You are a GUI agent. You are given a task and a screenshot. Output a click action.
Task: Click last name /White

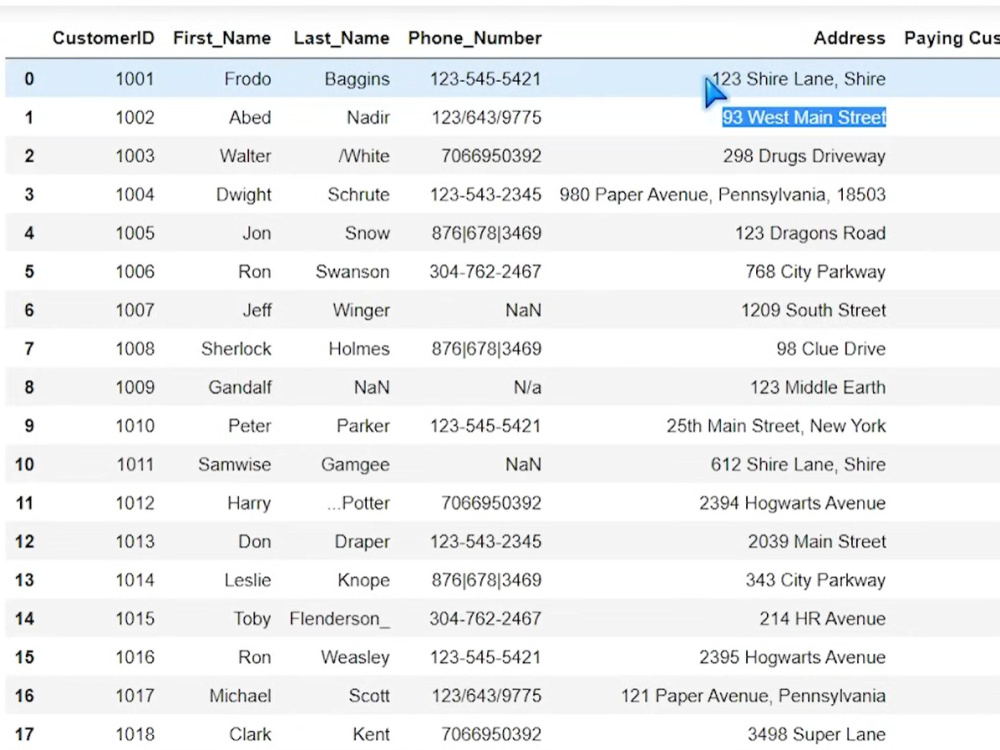pyautogui.click(x=364, y=156)
